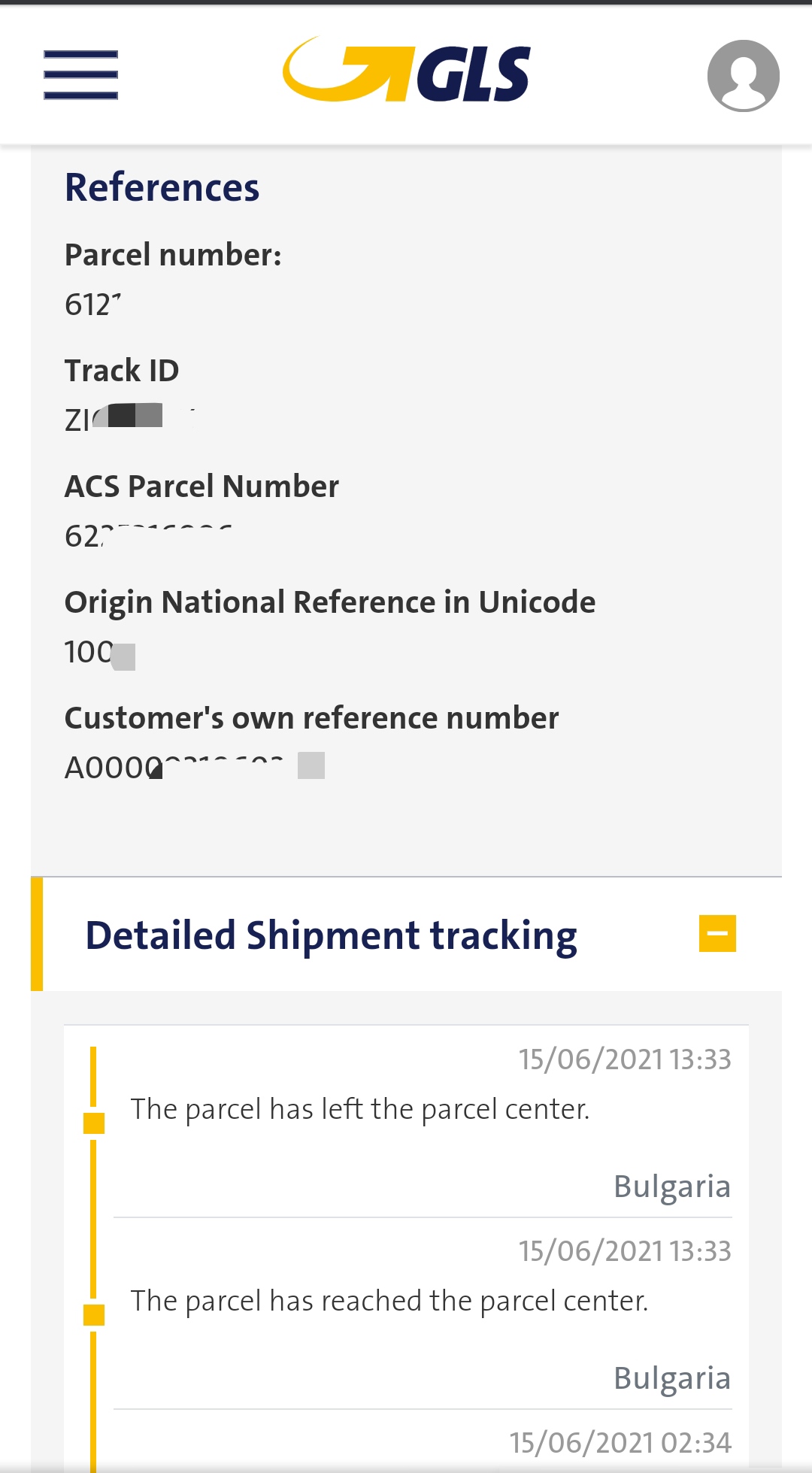Click the Origin National Reference value
The image size is (812, 1473).
[98, 653]
